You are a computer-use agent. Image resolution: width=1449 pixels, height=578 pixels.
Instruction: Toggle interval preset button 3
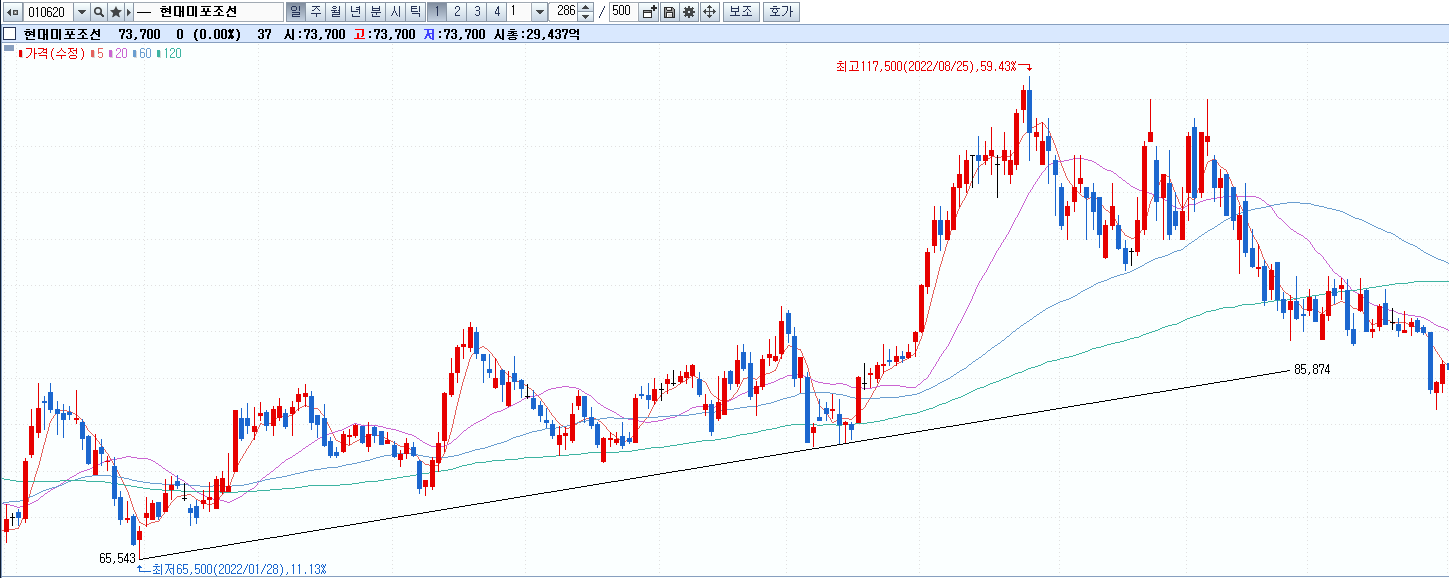(476, 12)
